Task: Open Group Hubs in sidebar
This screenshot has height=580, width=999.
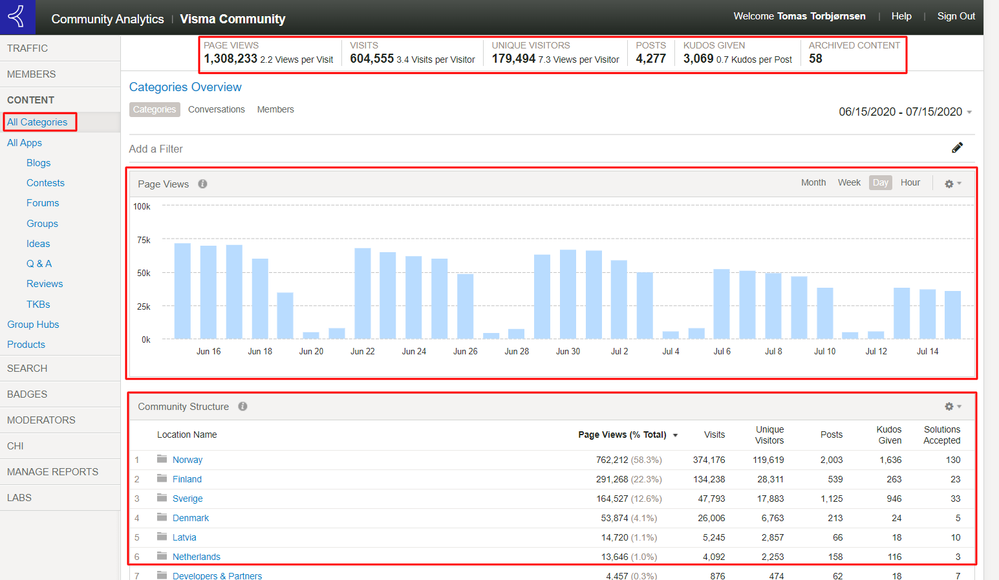Action: (x=33, y=324)
